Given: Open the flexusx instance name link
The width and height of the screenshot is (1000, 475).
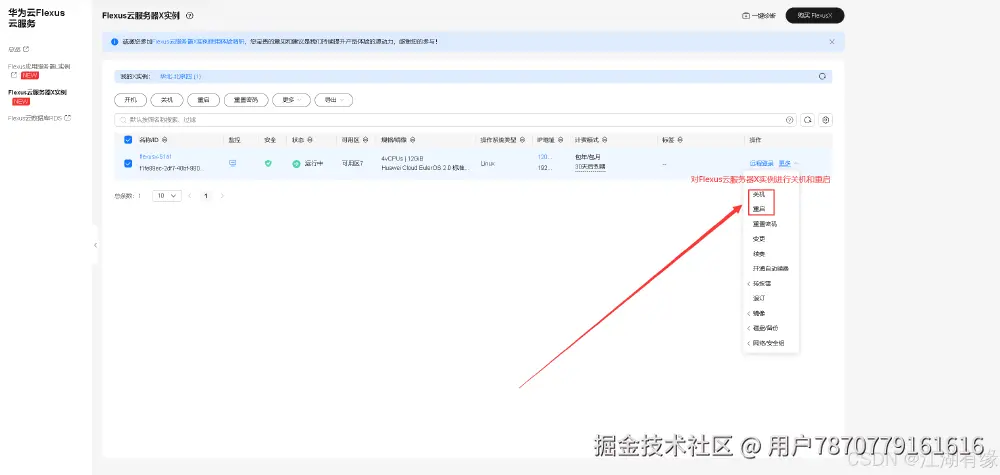Looking at the screenshot, I should click(156, 157).
